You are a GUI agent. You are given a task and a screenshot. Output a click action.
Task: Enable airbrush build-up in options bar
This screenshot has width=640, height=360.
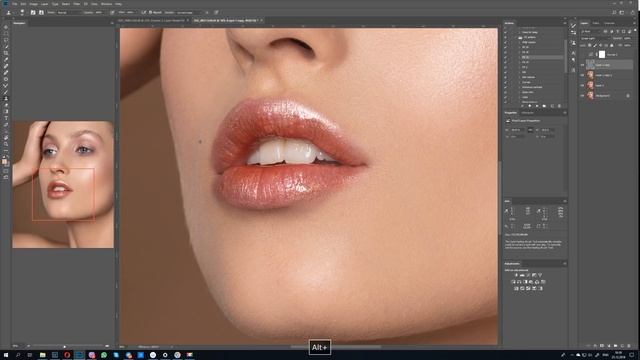click(x=143, y=13)
